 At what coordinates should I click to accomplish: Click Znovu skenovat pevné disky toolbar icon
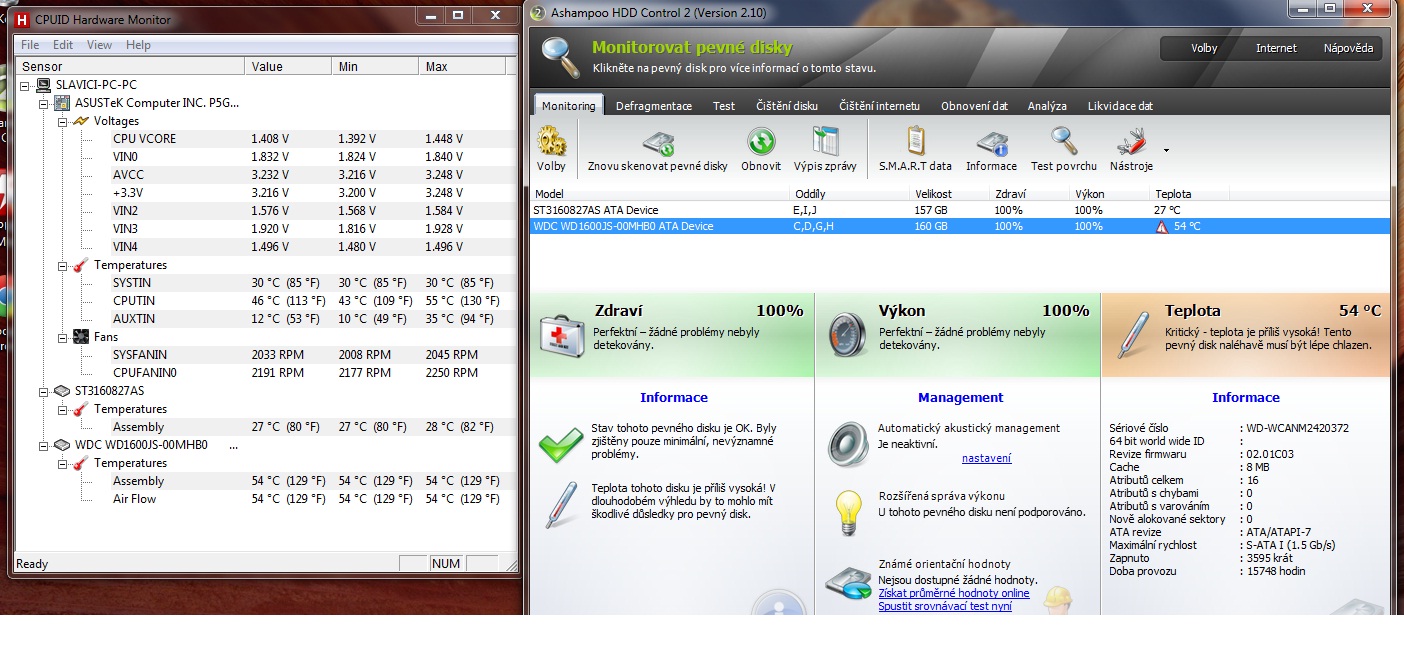click(x=658, y=142)
